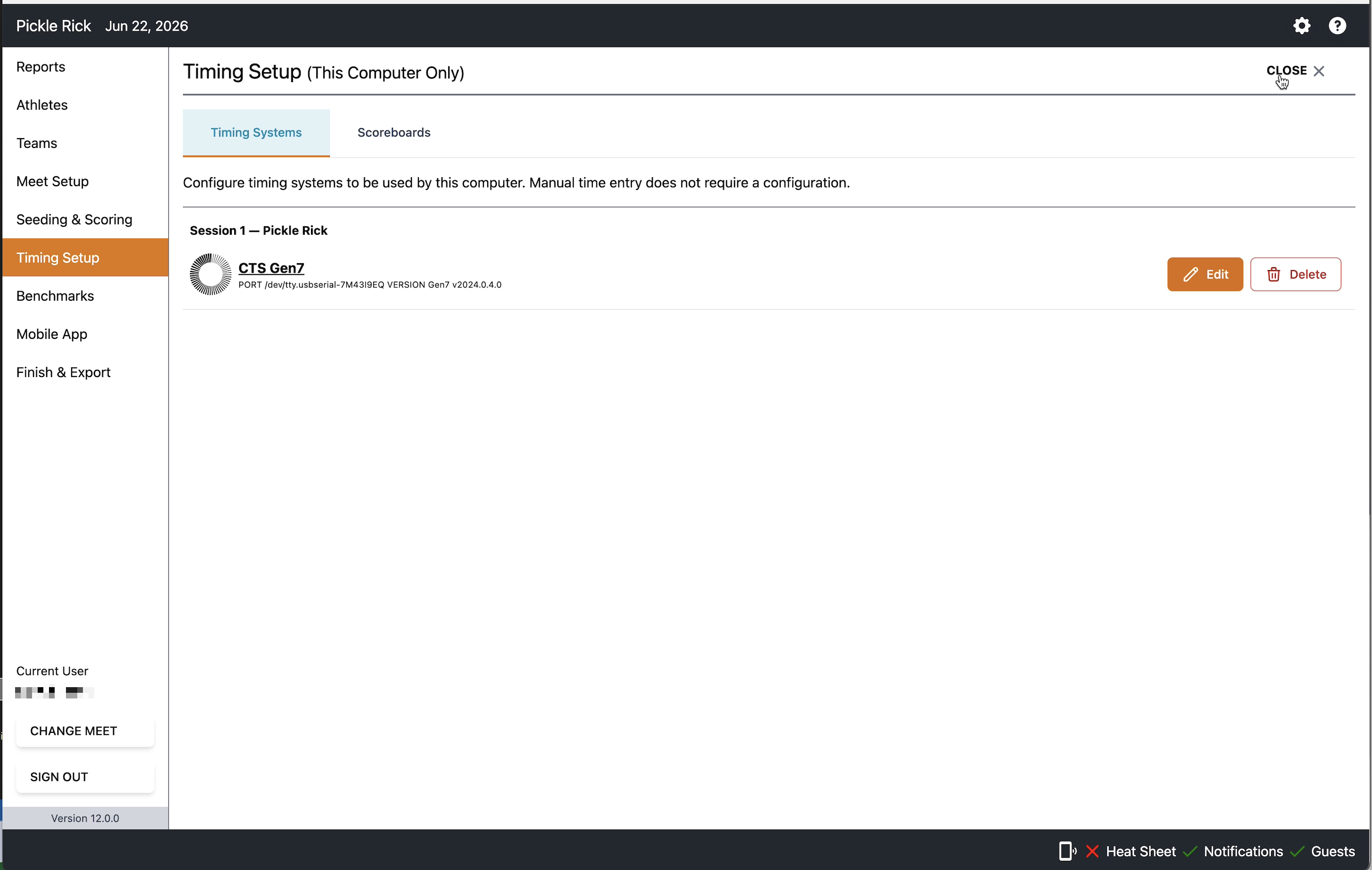Click the X icon next to CLOSE
Screen dimensions: 1372x870
click(1319, 71)
